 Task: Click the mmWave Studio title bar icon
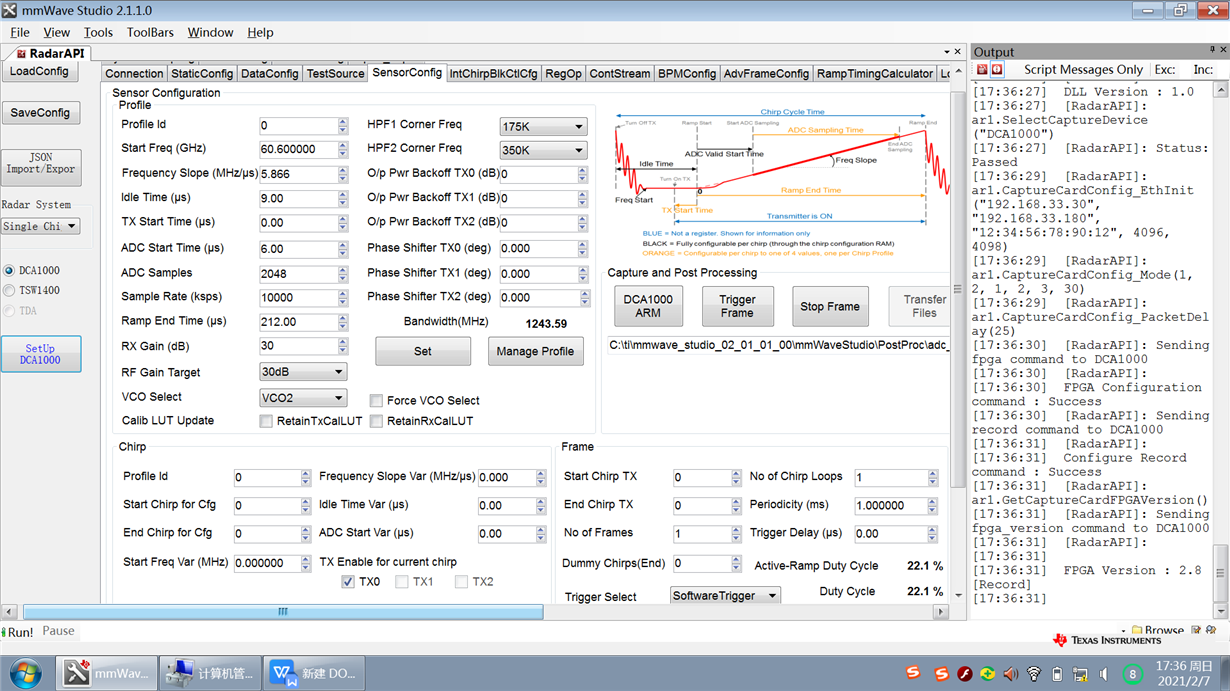tap(9, 10)
